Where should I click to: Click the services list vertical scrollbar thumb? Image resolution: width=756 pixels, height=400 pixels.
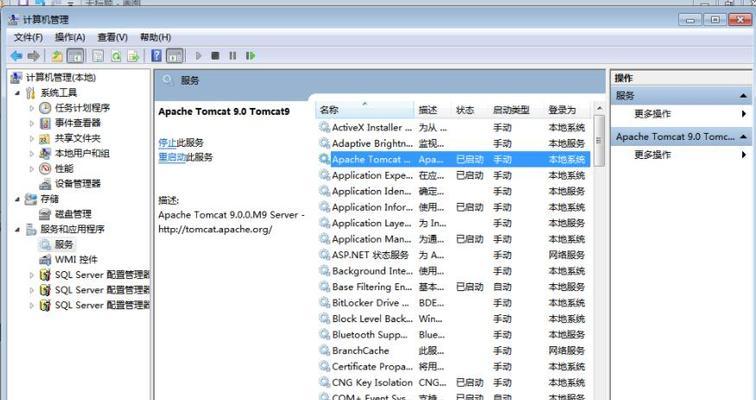click(599, 140)
